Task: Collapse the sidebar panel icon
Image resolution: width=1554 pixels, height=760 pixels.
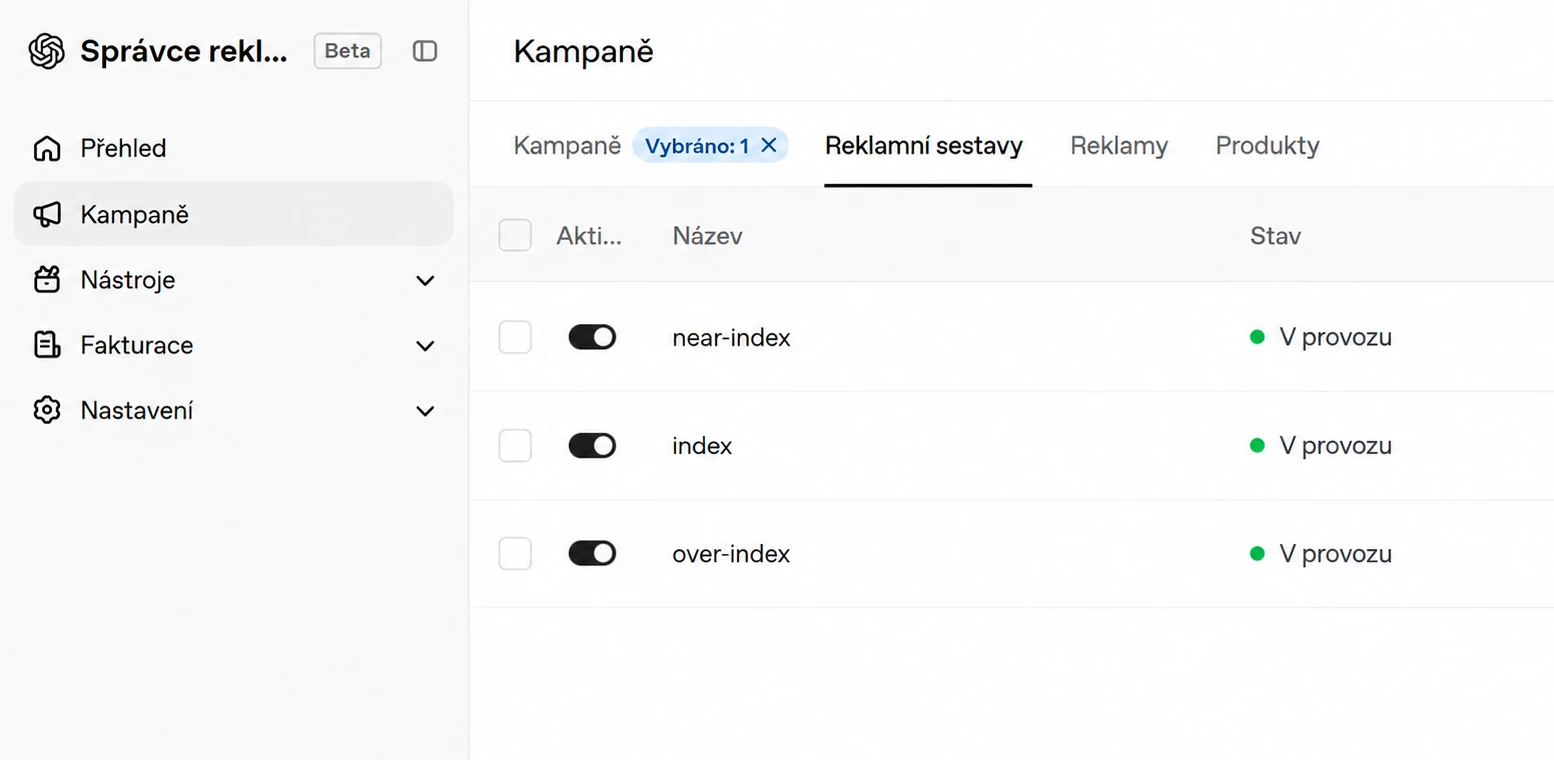Action: [x=425, y=51]
